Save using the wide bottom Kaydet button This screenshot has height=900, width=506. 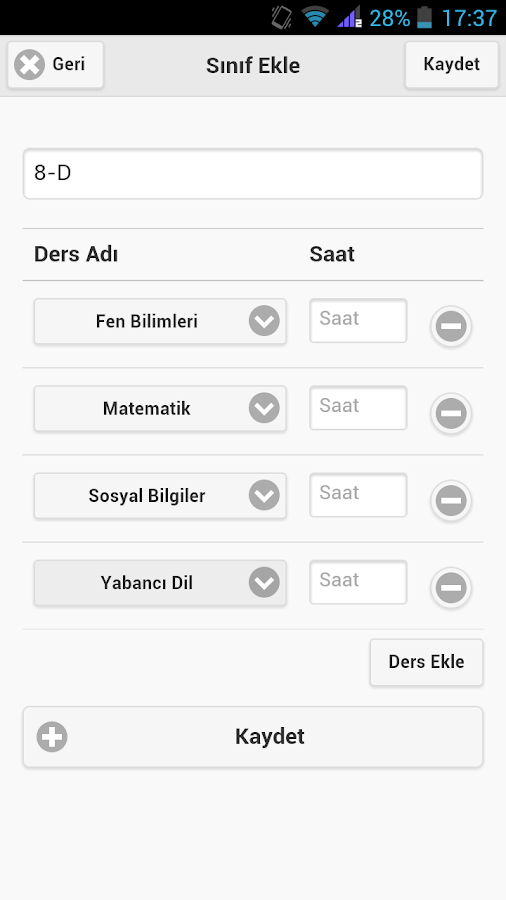pos(253,736)
